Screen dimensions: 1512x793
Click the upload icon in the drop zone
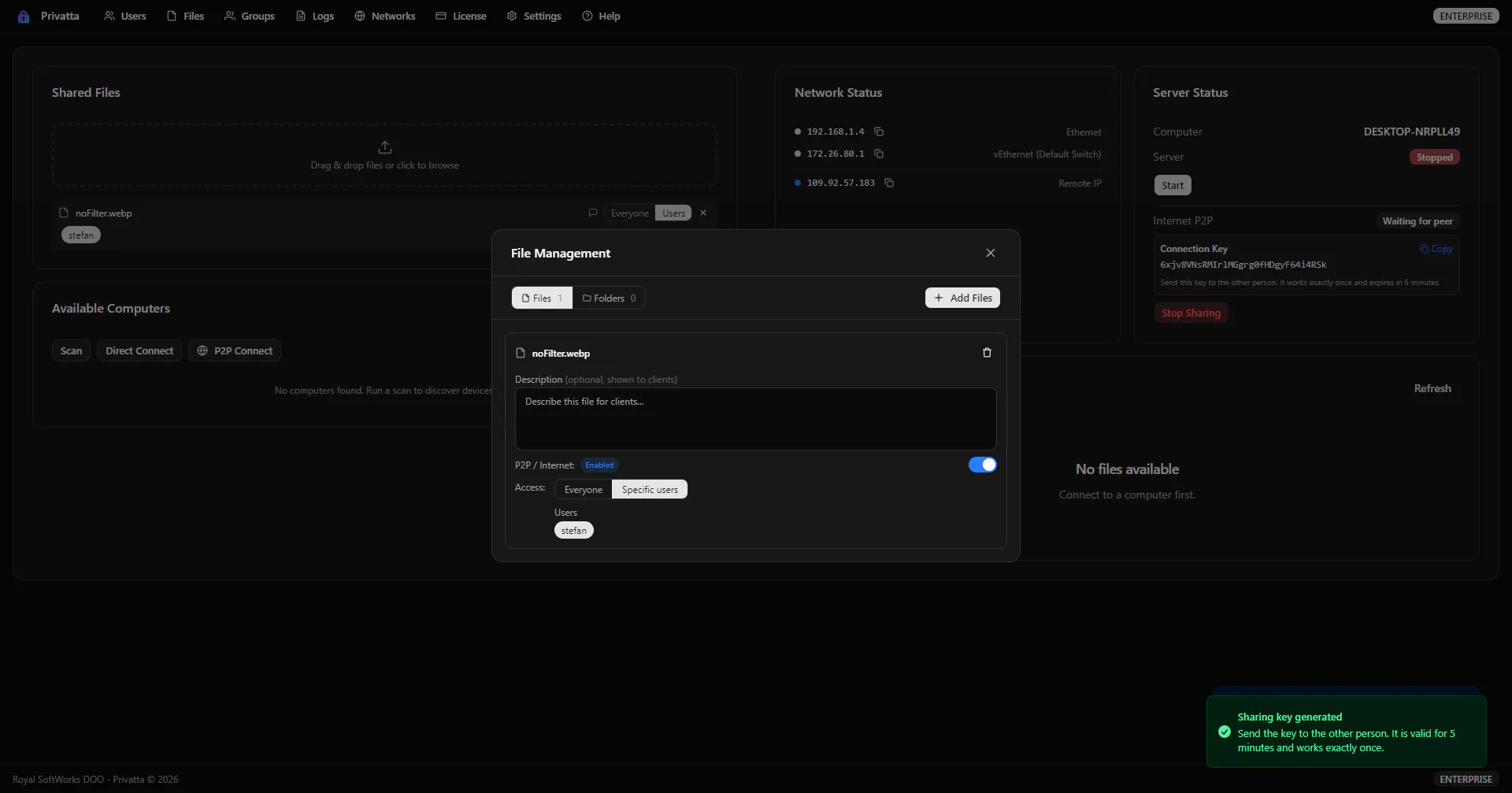(385, 147)
